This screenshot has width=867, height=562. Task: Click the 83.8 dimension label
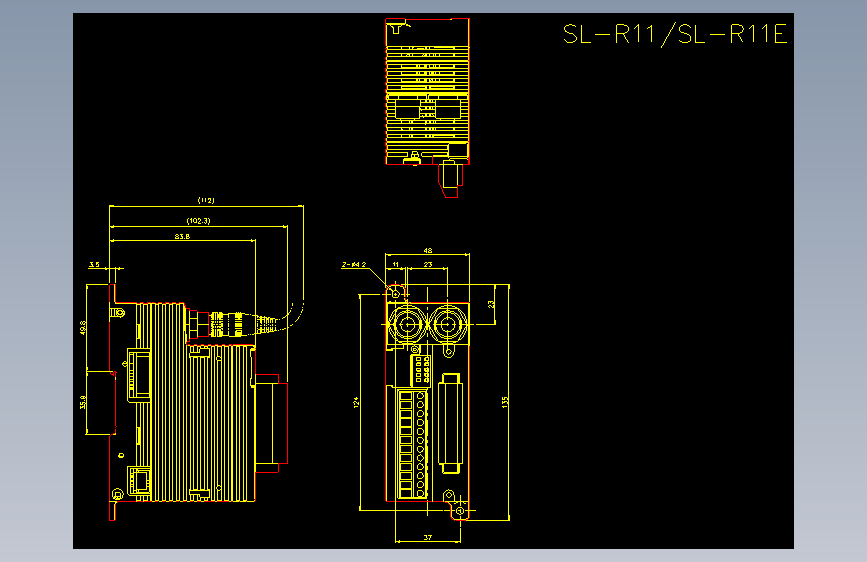coord(182,236)
